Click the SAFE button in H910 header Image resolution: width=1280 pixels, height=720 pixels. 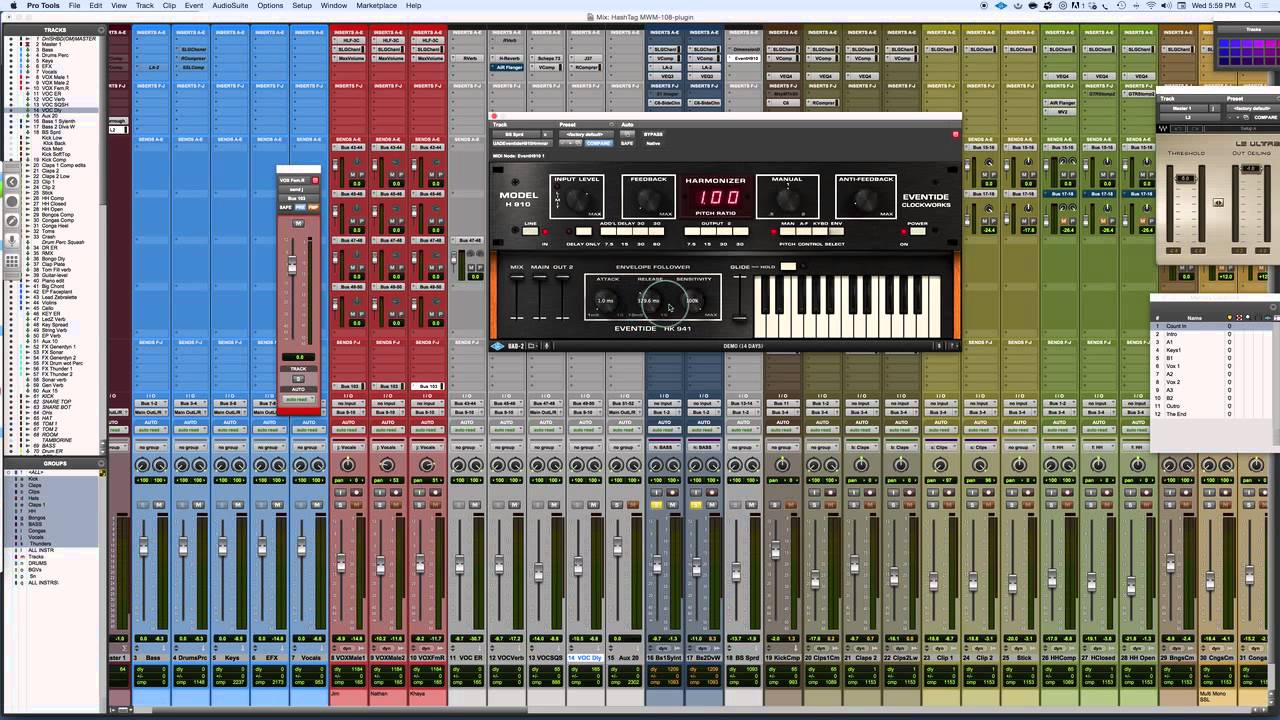point(627,143)
